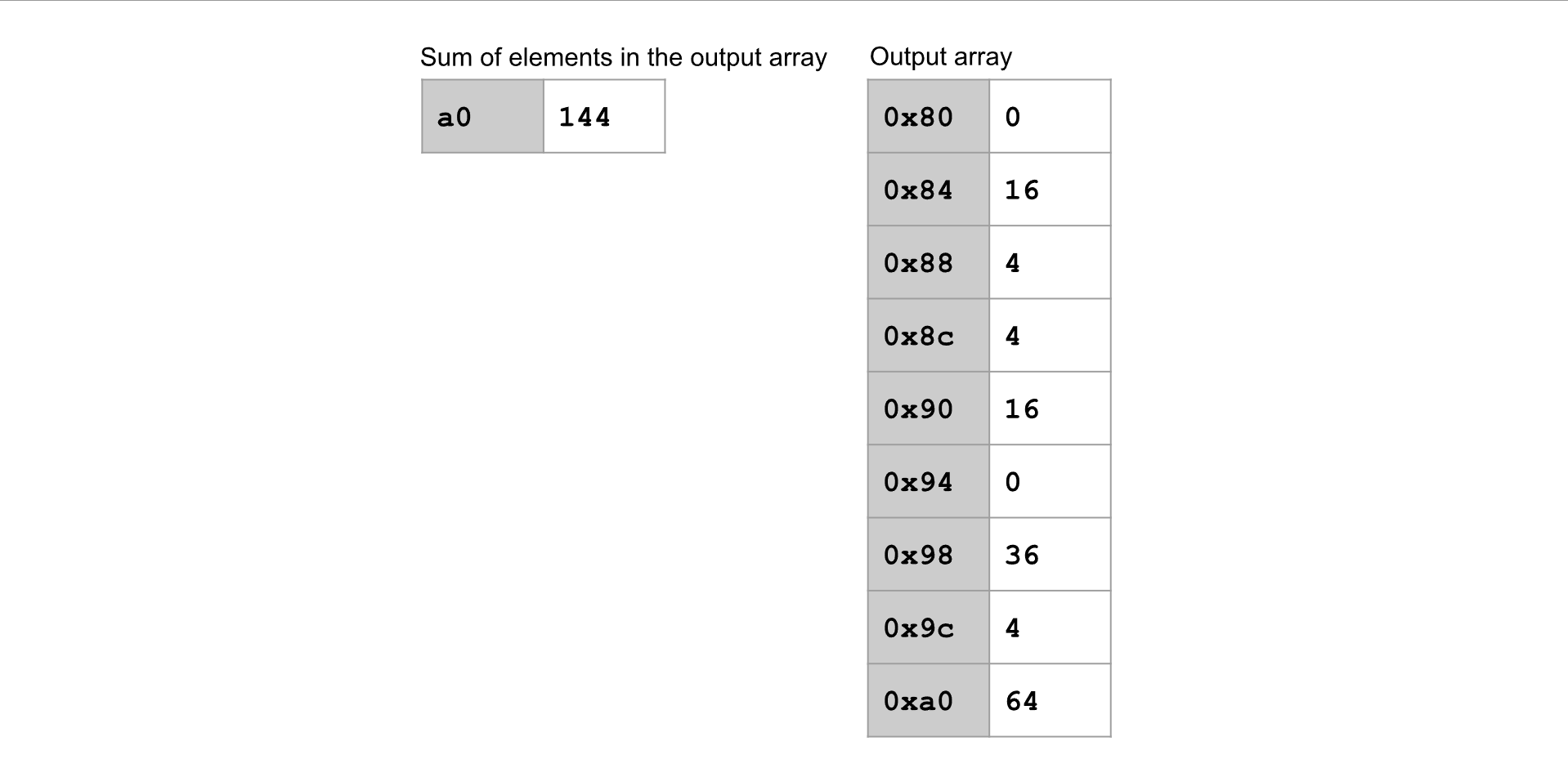Click the Output array heading
Viewport: 1568px width, 768px height.
coord(941,57)
